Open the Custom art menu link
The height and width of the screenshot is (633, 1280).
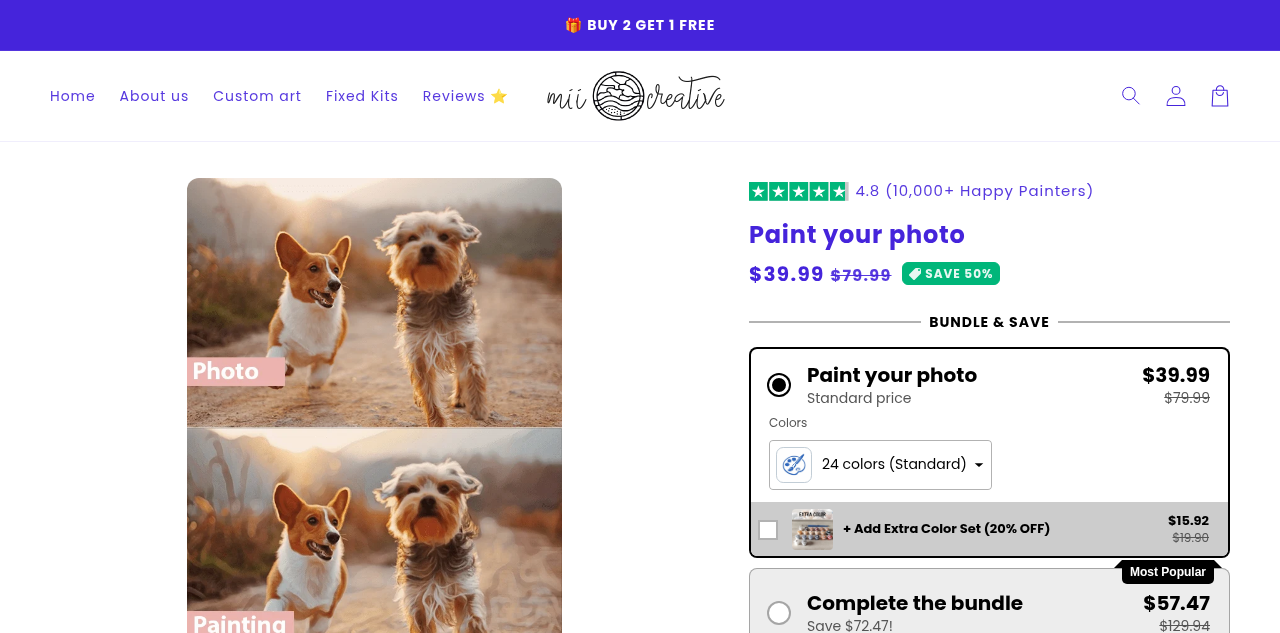click(257, 96)
